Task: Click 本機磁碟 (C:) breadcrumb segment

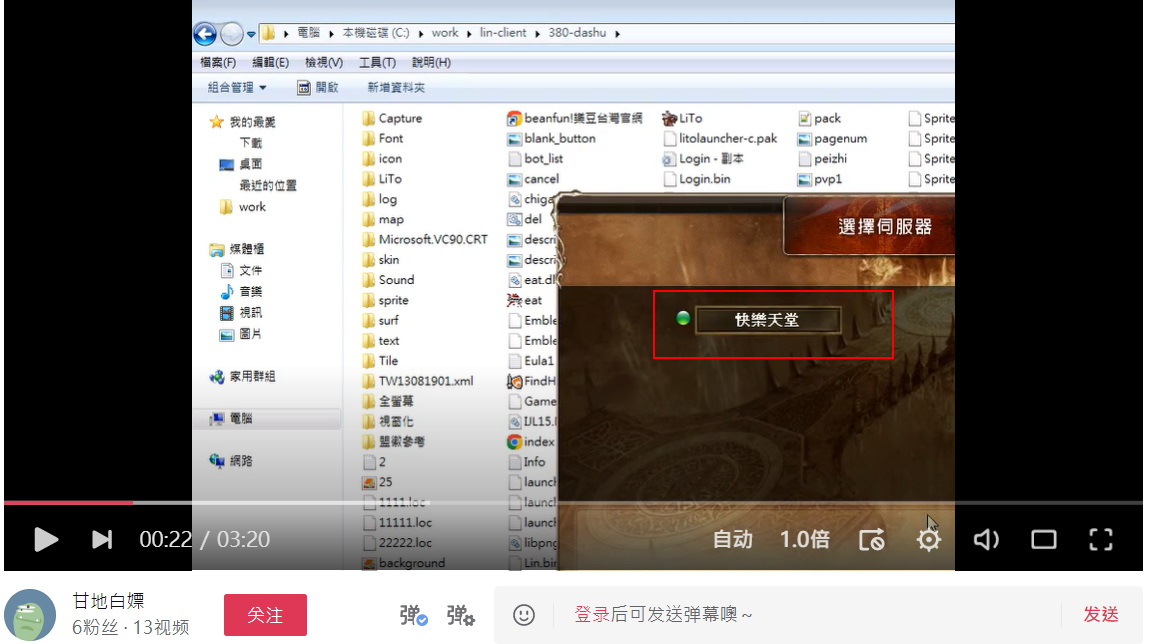Action: coord(376,33)
